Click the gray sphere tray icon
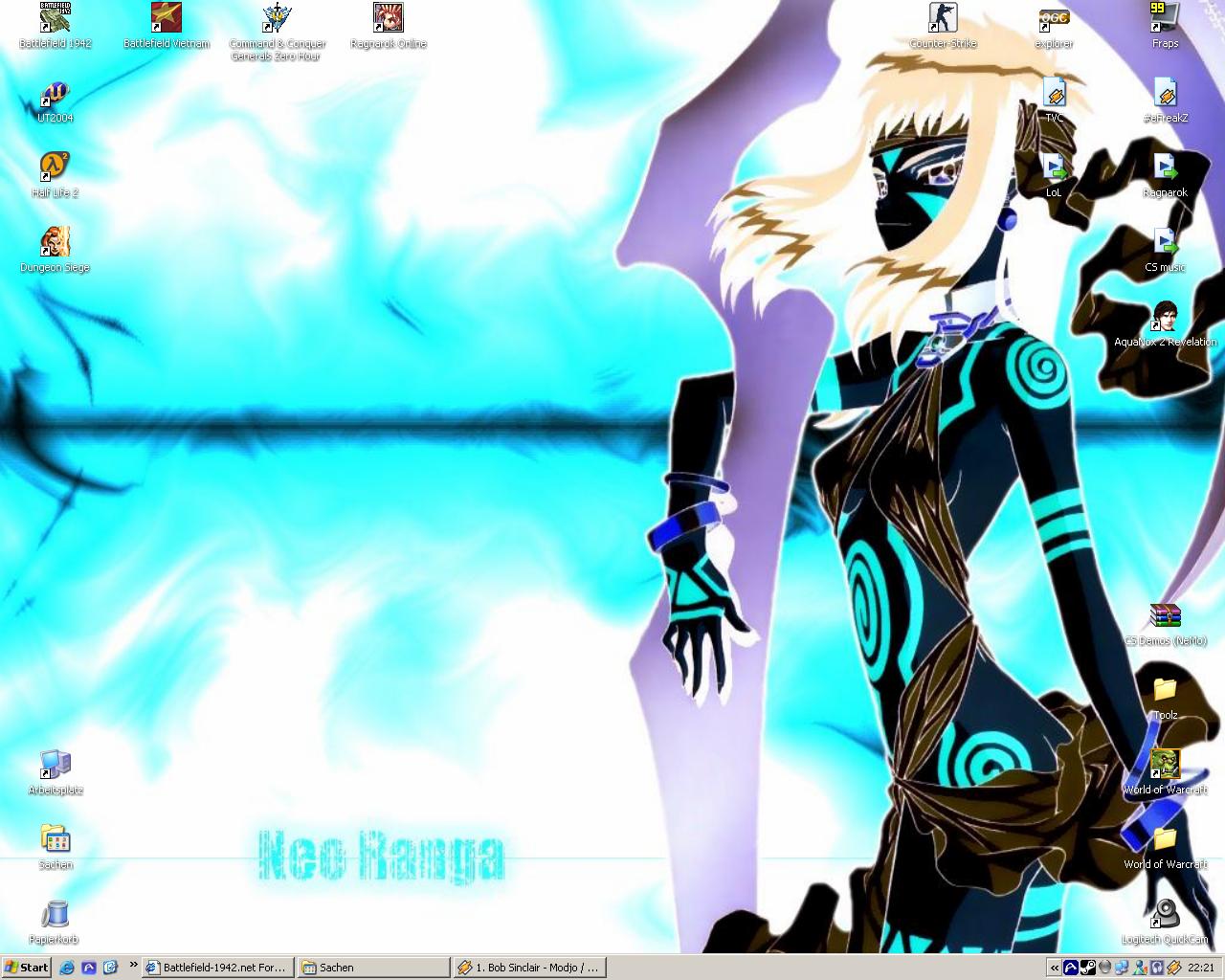The width and height of the screenshot is (1225, 980). (1105, 968)
